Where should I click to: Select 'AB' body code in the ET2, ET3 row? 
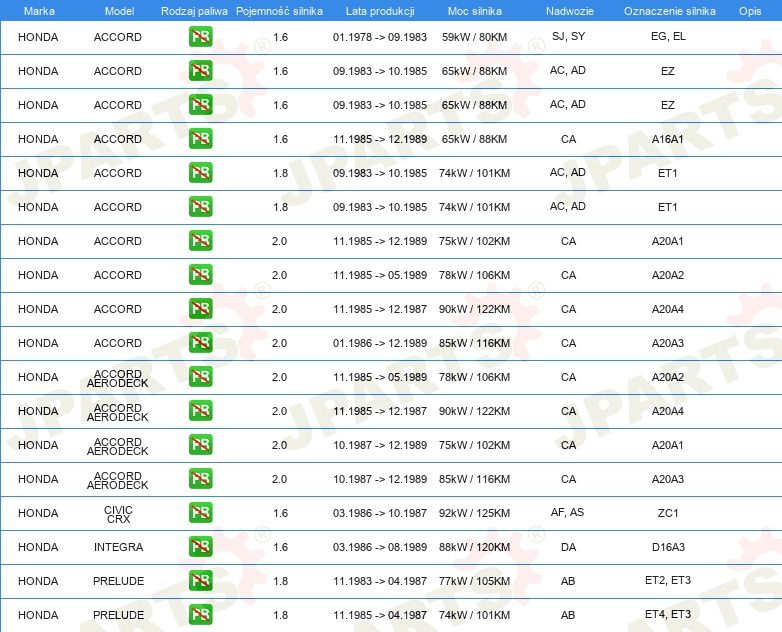click(x=568, y=581)
